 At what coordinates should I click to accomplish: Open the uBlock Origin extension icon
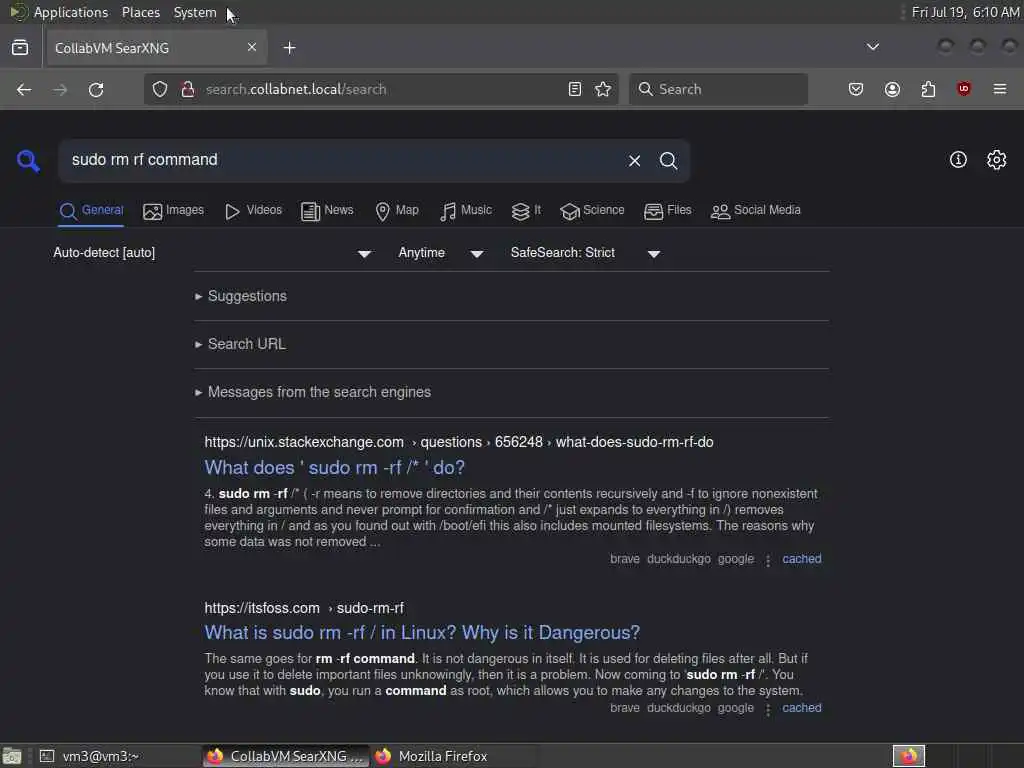963,89
